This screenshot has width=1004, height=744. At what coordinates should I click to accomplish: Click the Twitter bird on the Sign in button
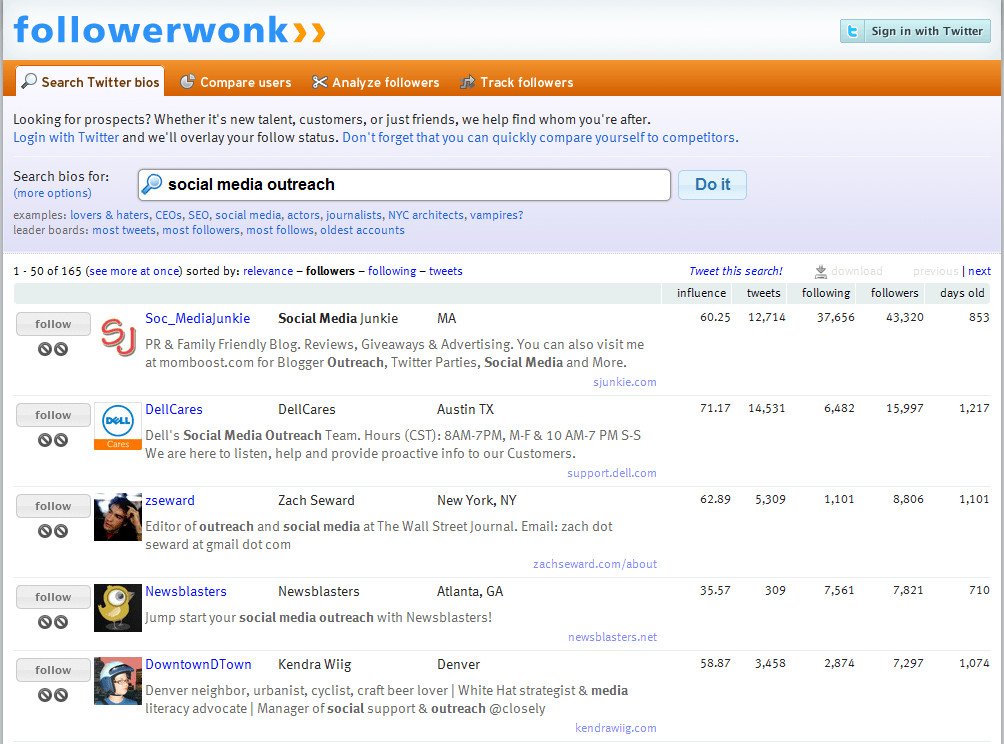[853, 30]
